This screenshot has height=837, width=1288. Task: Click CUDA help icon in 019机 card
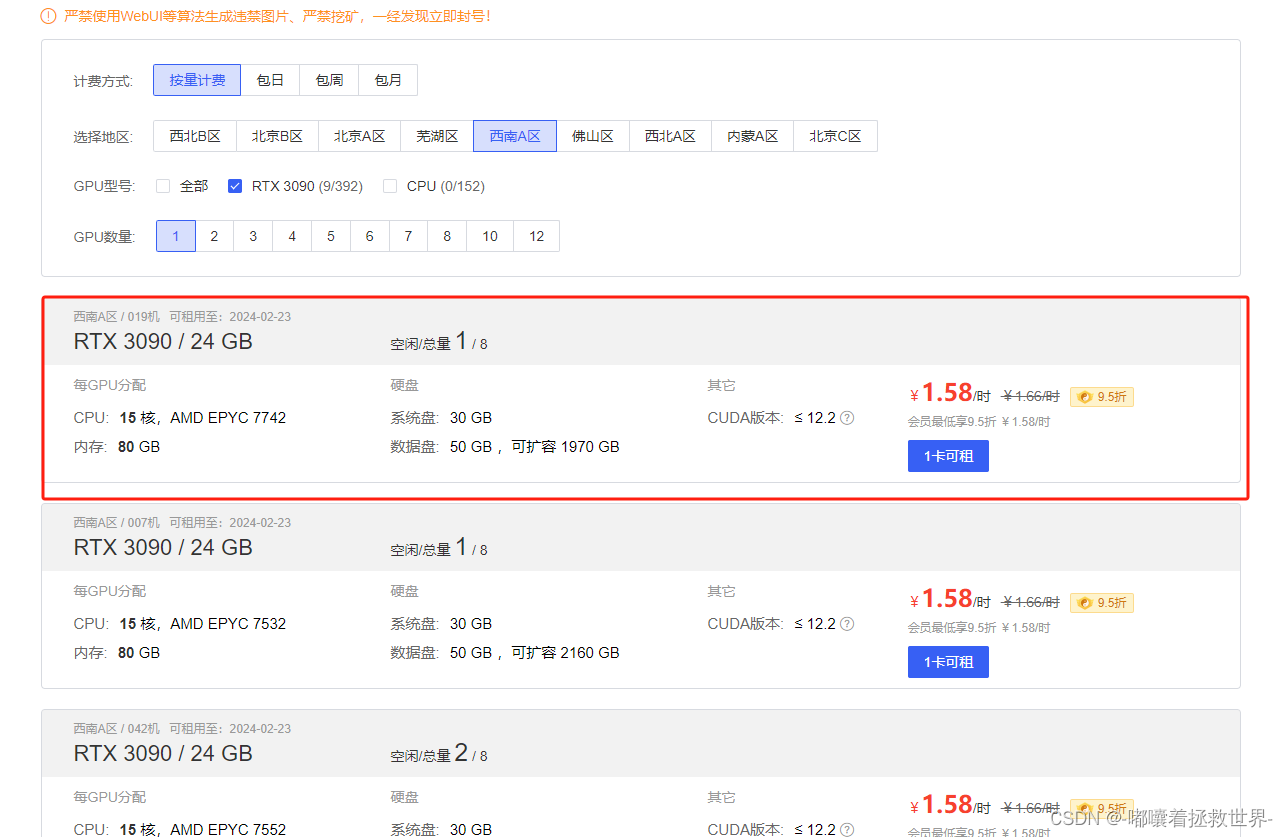point(847,418)
